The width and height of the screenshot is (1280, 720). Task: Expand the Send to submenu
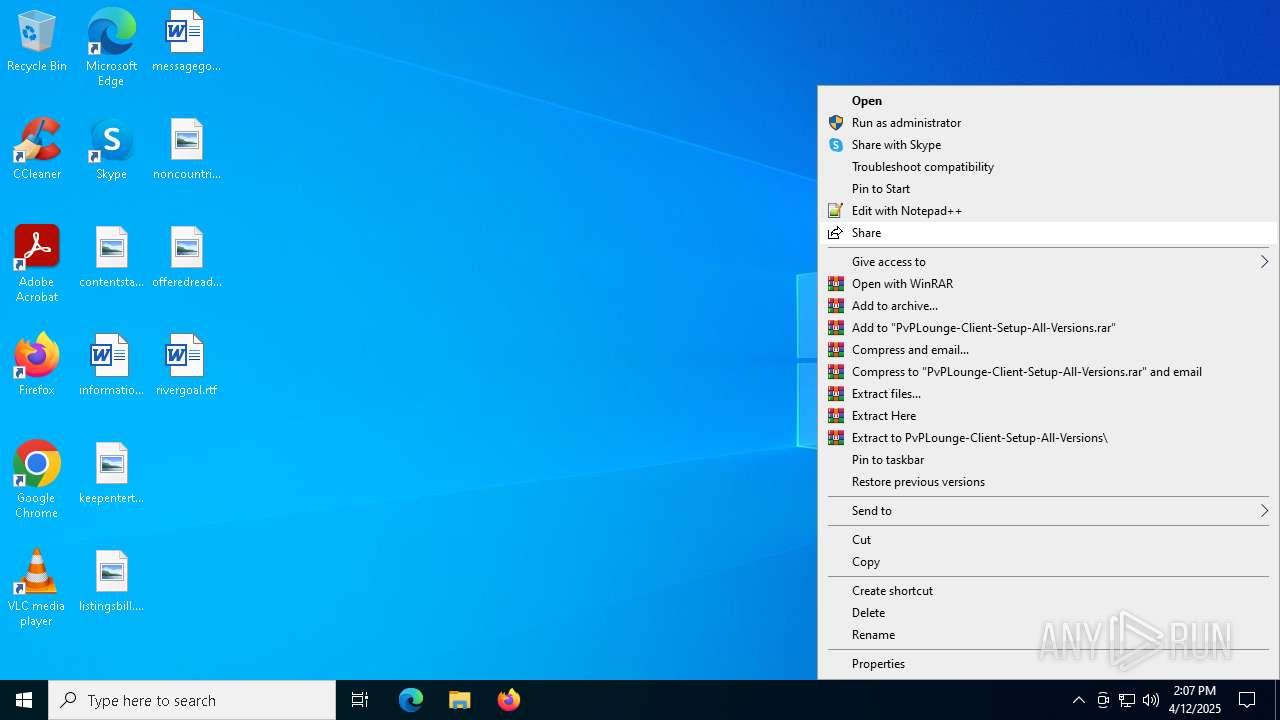tap(1048, 510)
